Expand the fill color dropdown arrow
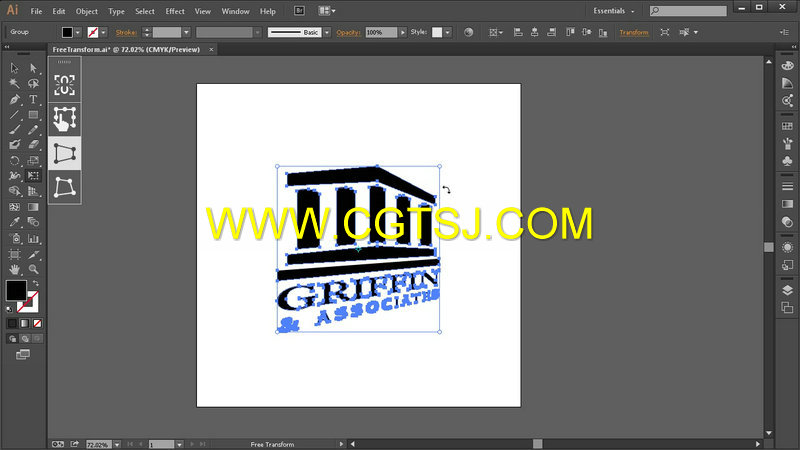 coord(78,32)
